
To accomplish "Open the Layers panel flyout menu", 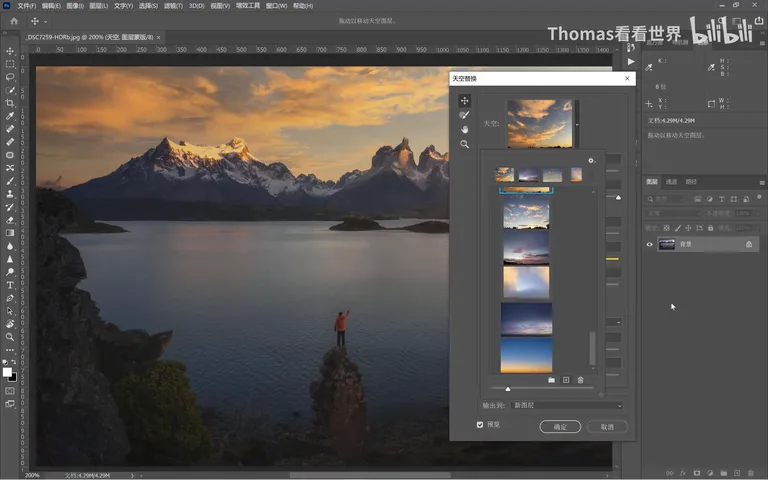I will (x=762, y=182).
